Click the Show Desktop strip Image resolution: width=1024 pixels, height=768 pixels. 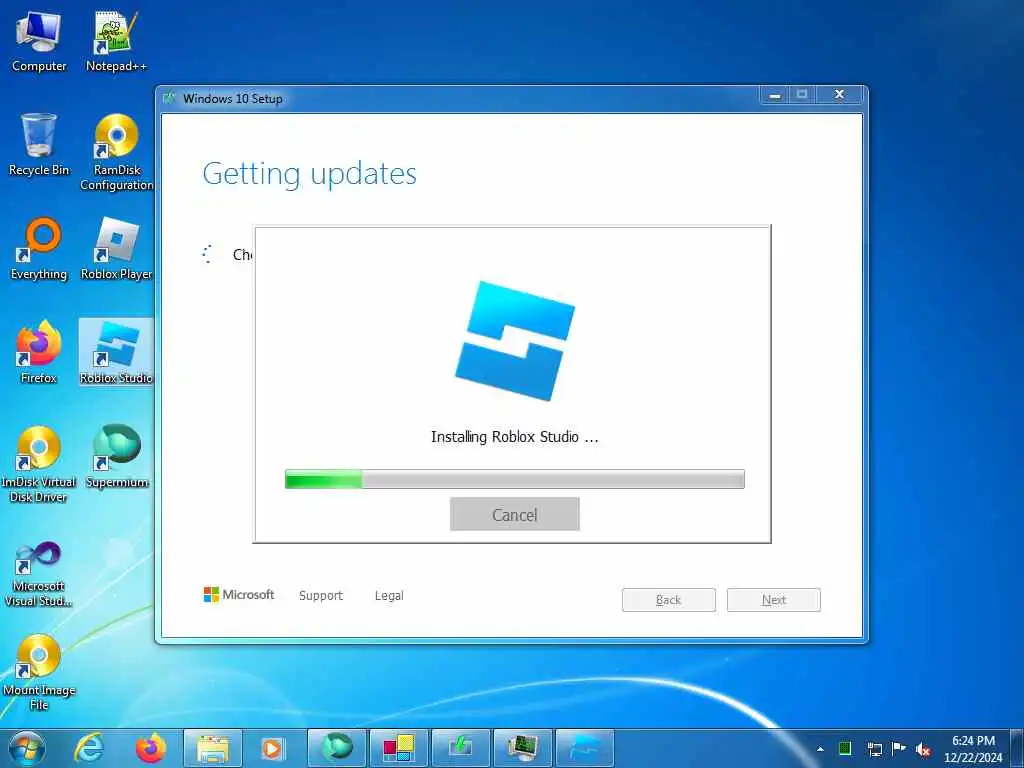1017,748
